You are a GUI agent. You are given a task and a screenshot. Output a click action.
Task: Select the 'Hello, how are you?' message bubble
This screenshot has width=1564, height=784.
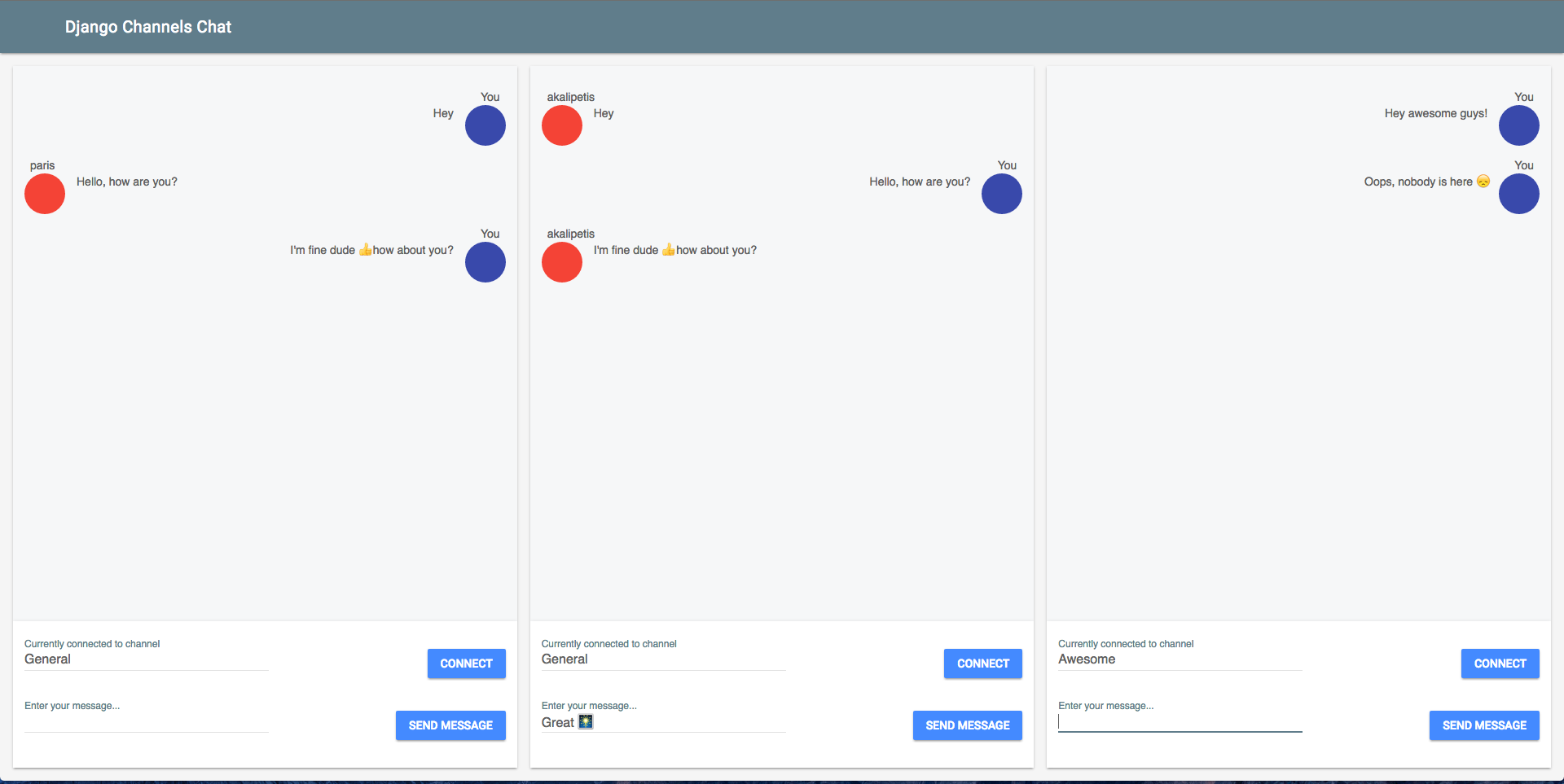tap(126, 182)
